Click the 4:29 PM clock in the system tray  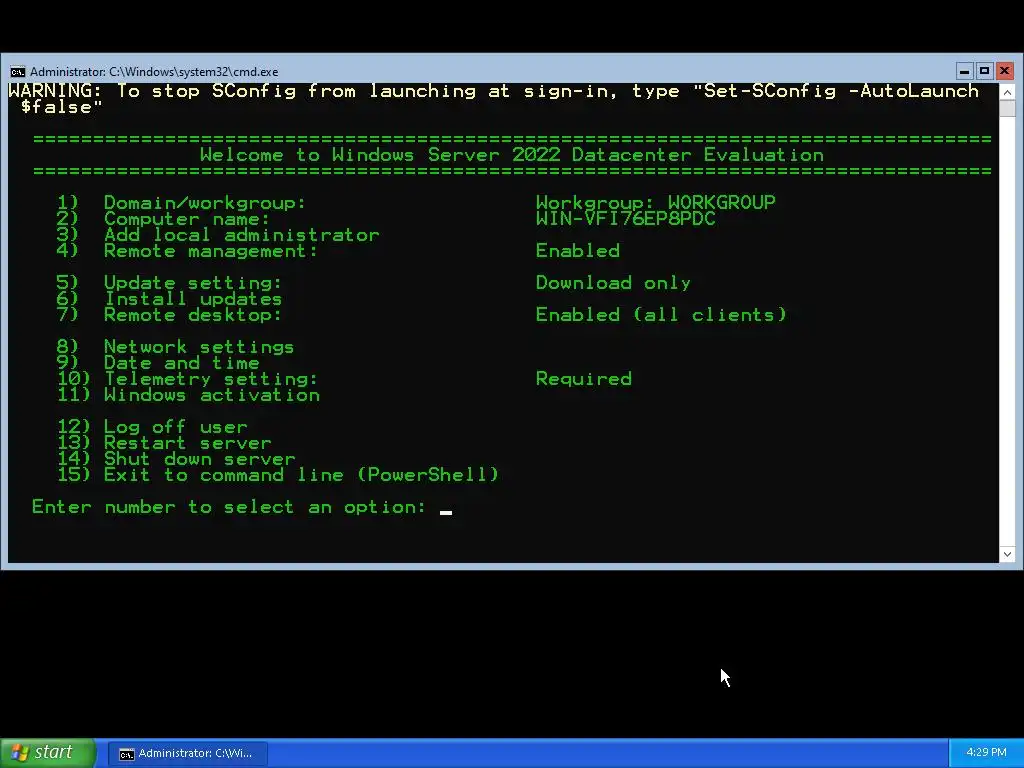986,752
